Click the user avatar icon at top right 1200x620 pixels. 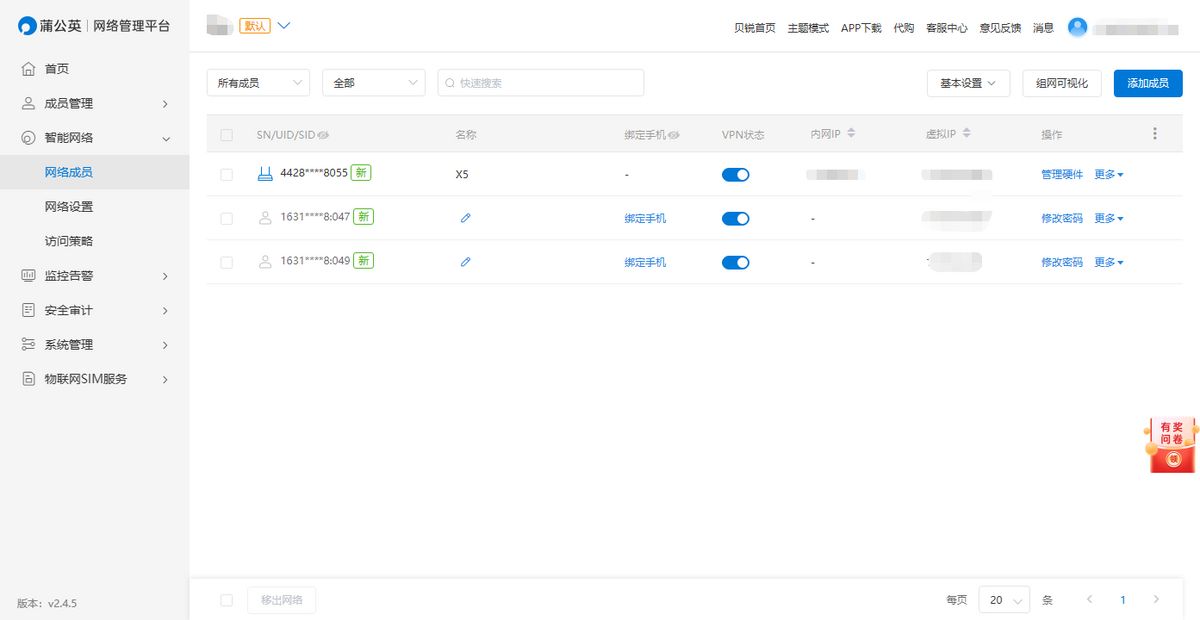(x=1077, y=27)
